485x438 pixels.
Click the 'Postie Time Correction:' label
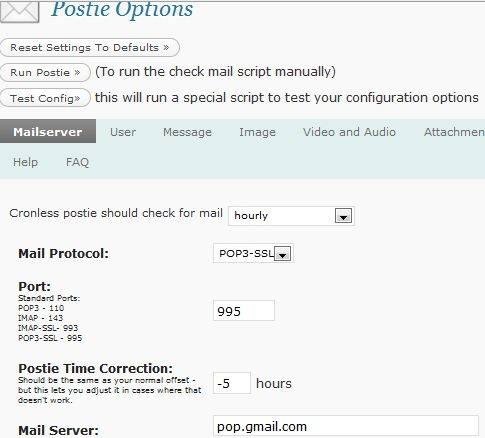[x=96, y=368]
